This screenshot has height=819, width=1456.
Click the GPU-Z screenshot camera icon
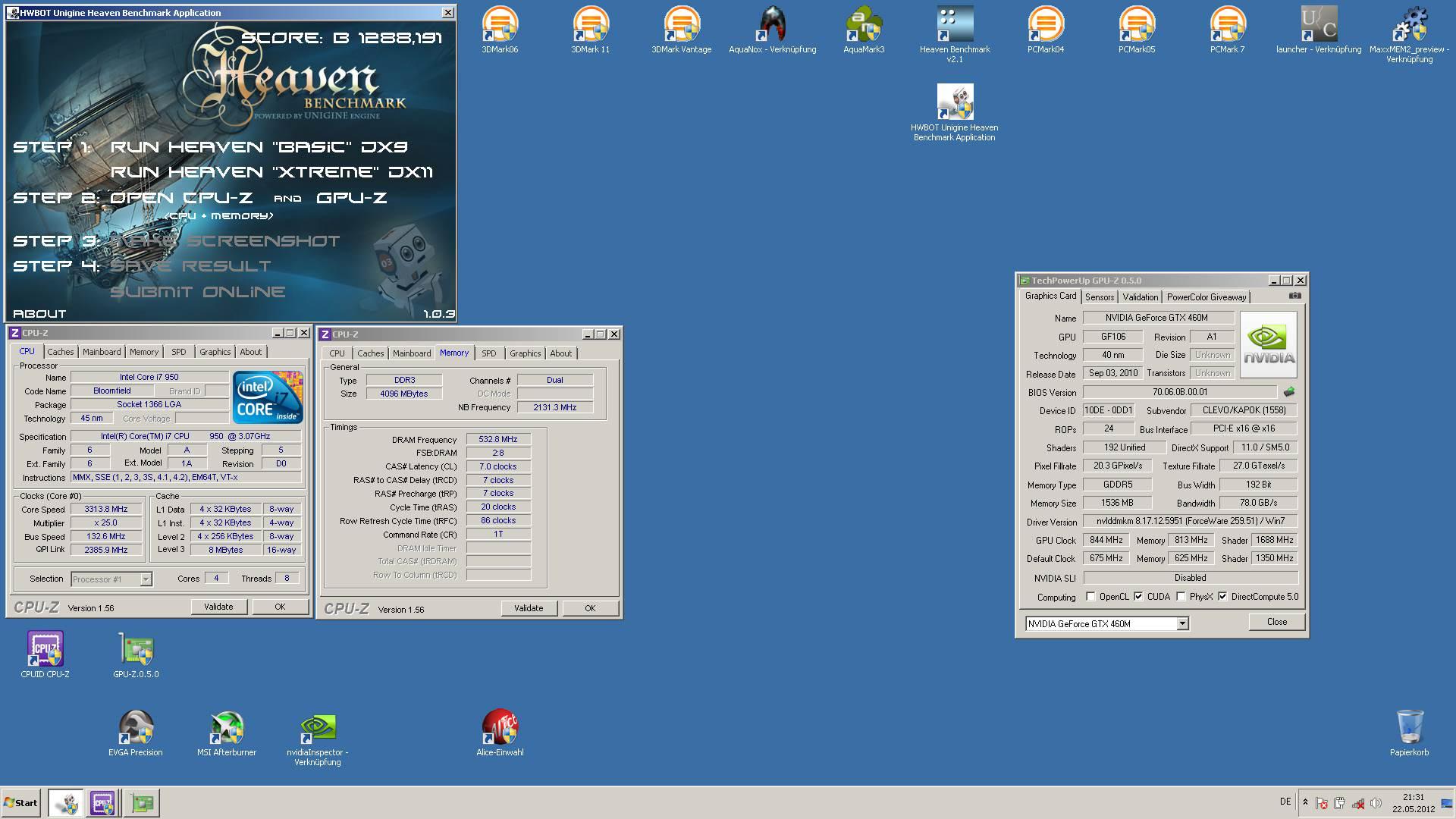click(x=1295, y=296)
